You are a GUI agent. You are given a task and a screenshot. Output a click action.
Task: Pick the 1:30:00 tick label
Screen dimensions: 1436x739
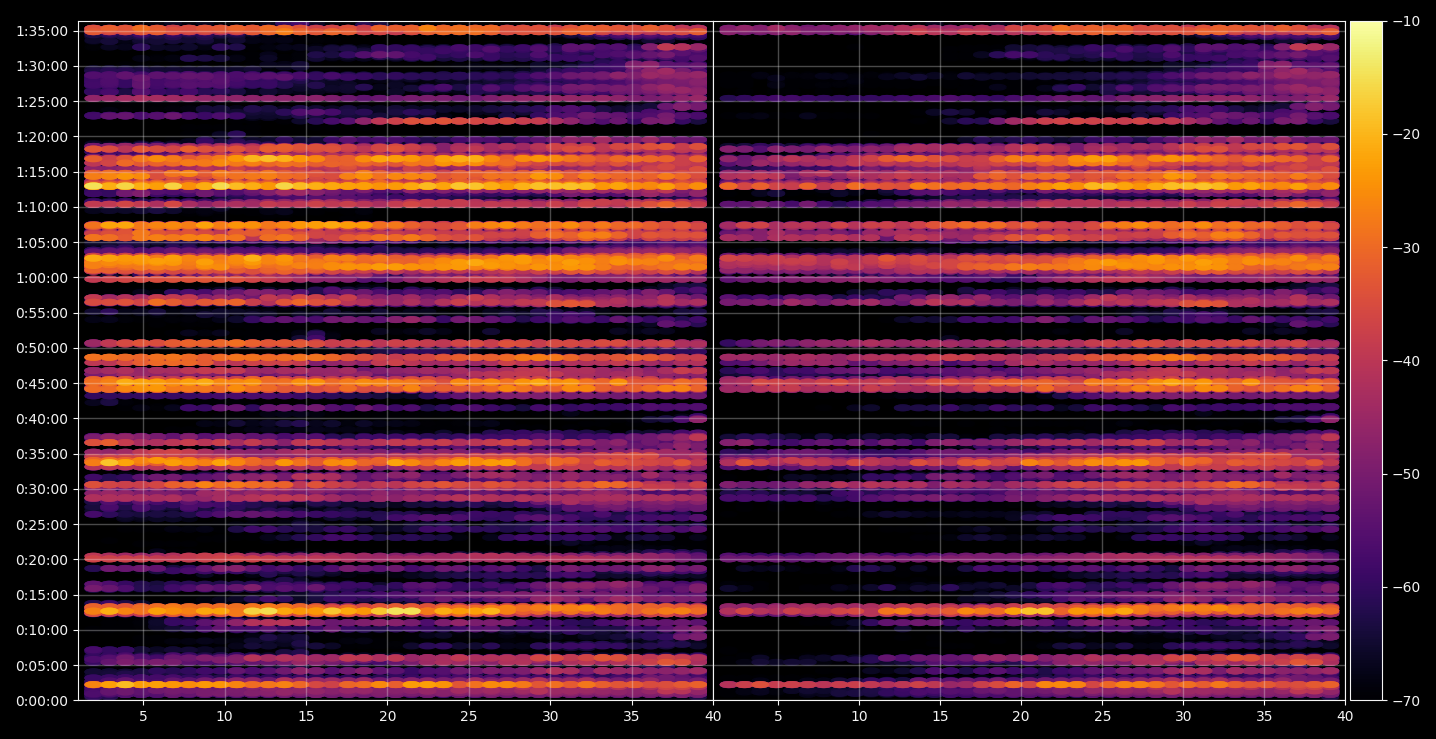[42, 66]
